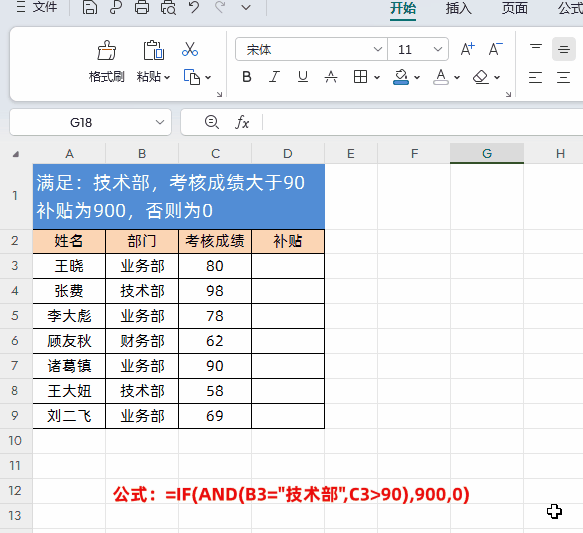This screenshot has height=533, width=583.
Task: Open font group dialog launcher
Action: pyautogui.click(x=508, y=94)
